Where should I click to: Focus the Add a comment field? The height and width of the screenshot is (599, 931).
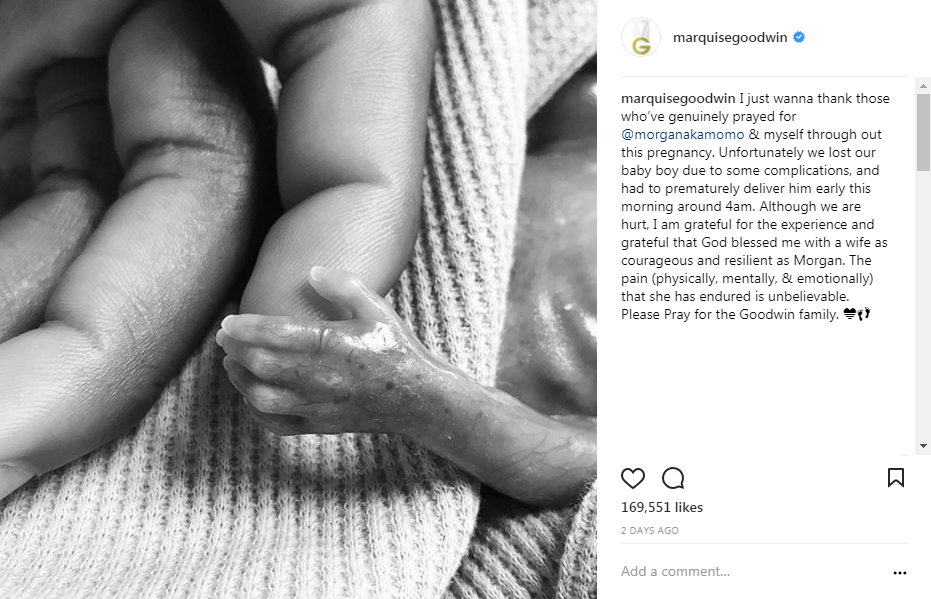coord(754,571)
